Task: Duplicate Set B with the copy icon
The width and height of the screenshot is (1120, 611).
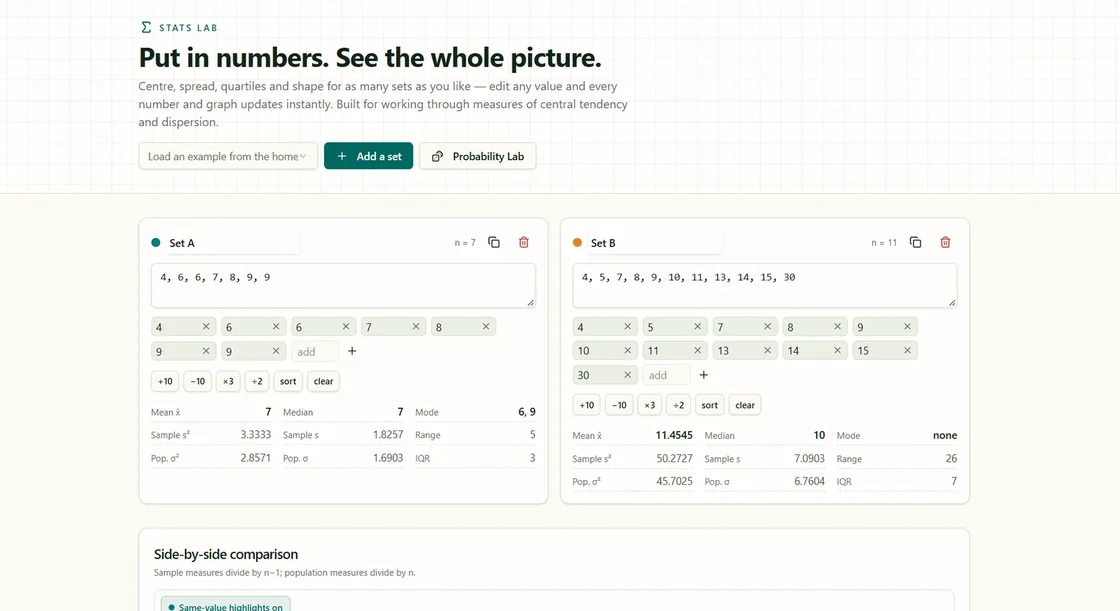Action: coord(915,242)
